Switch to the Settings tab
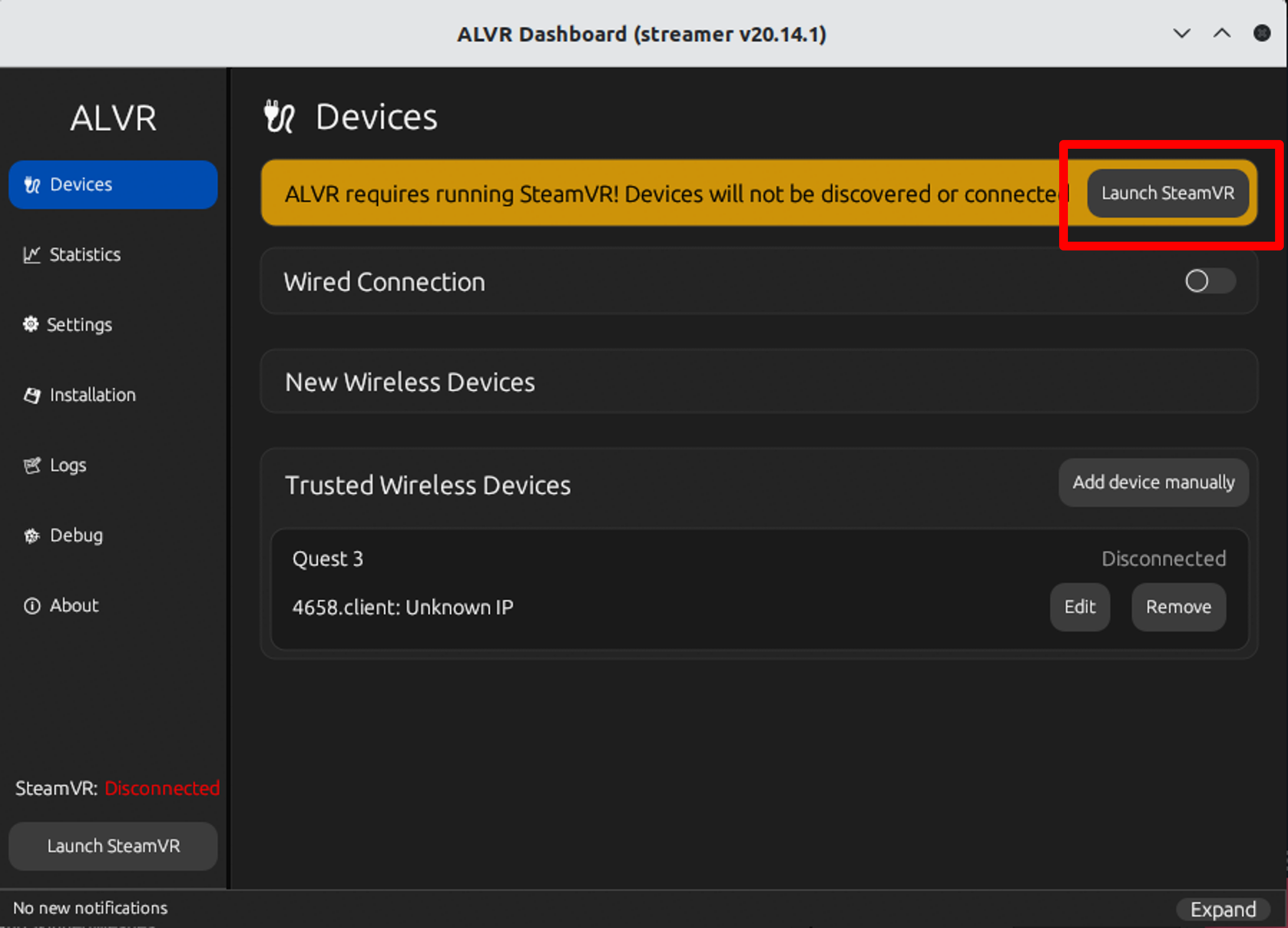 [x=79, y=325]
